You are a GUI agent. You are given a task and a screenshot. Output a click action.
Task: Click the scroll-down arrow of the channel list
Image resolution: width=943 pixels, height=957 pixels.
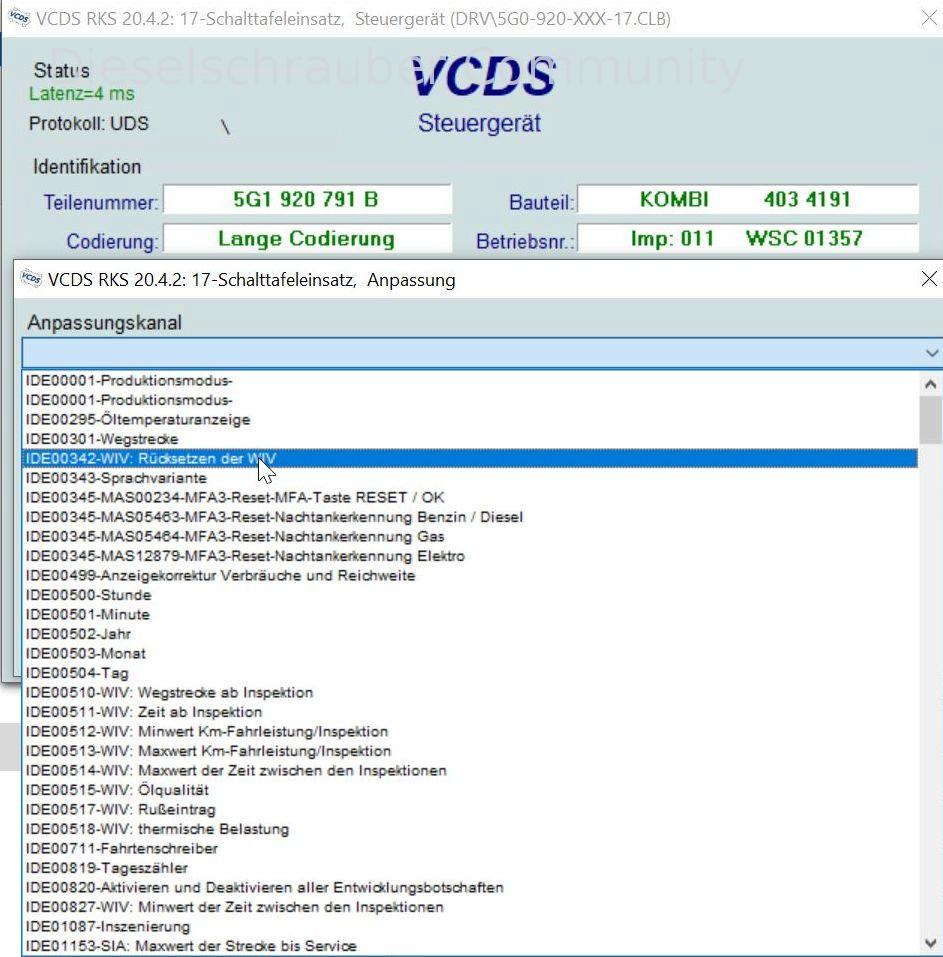pyautogui.click(x=930, y=943)
